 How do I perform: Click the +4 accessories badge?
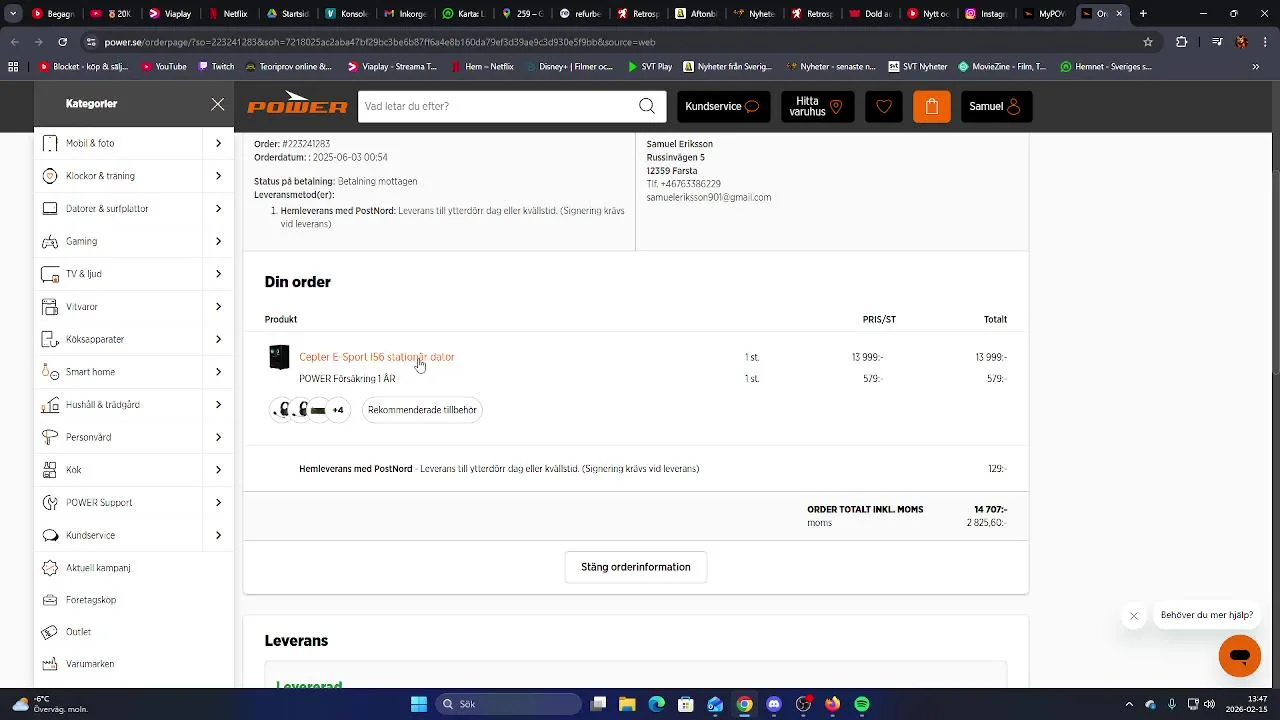pos(338,410)
